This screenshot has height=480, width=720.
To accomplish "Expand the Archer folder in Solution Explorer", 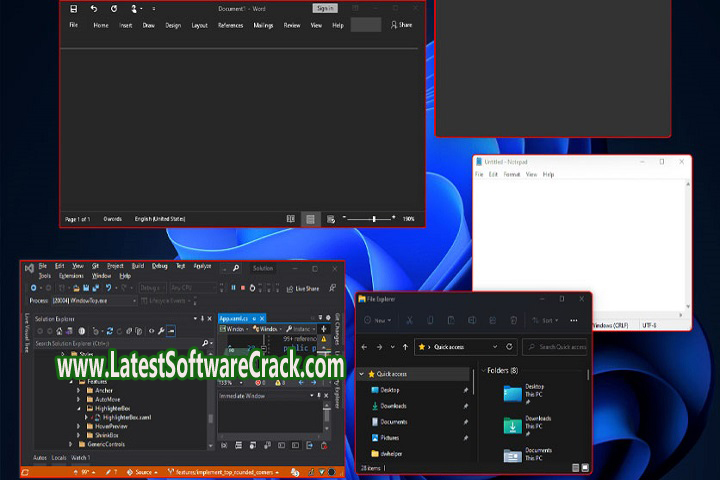I will click(79, 390).
